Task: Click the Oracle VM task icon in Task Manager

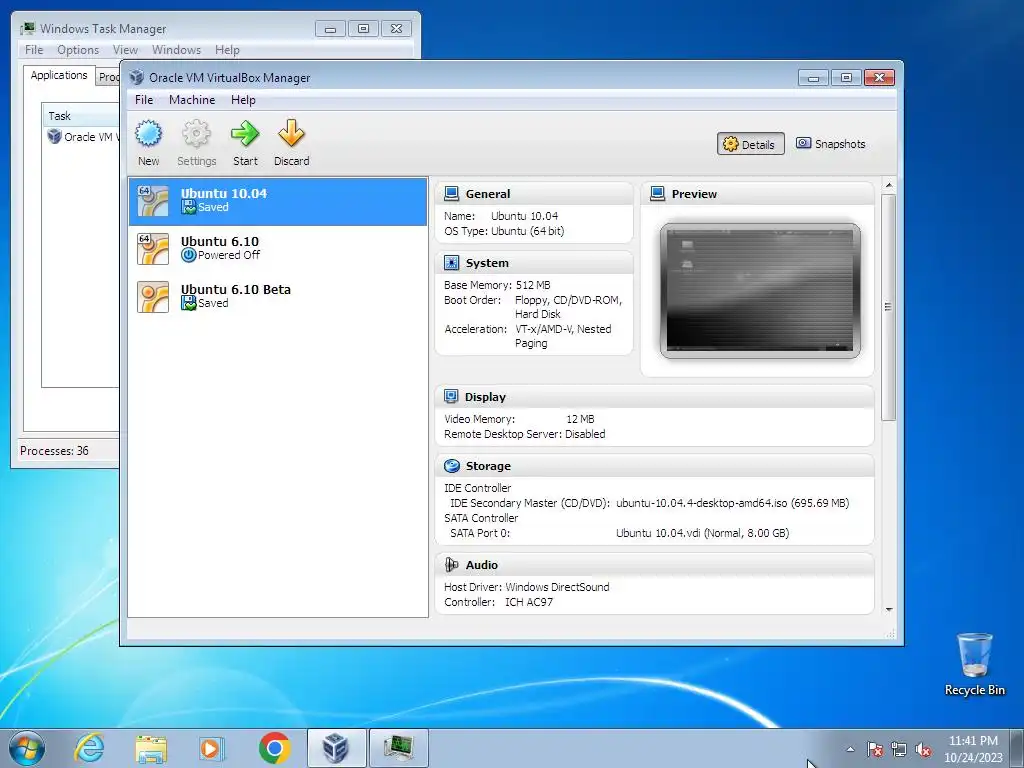Action: (x=54, y=136)
